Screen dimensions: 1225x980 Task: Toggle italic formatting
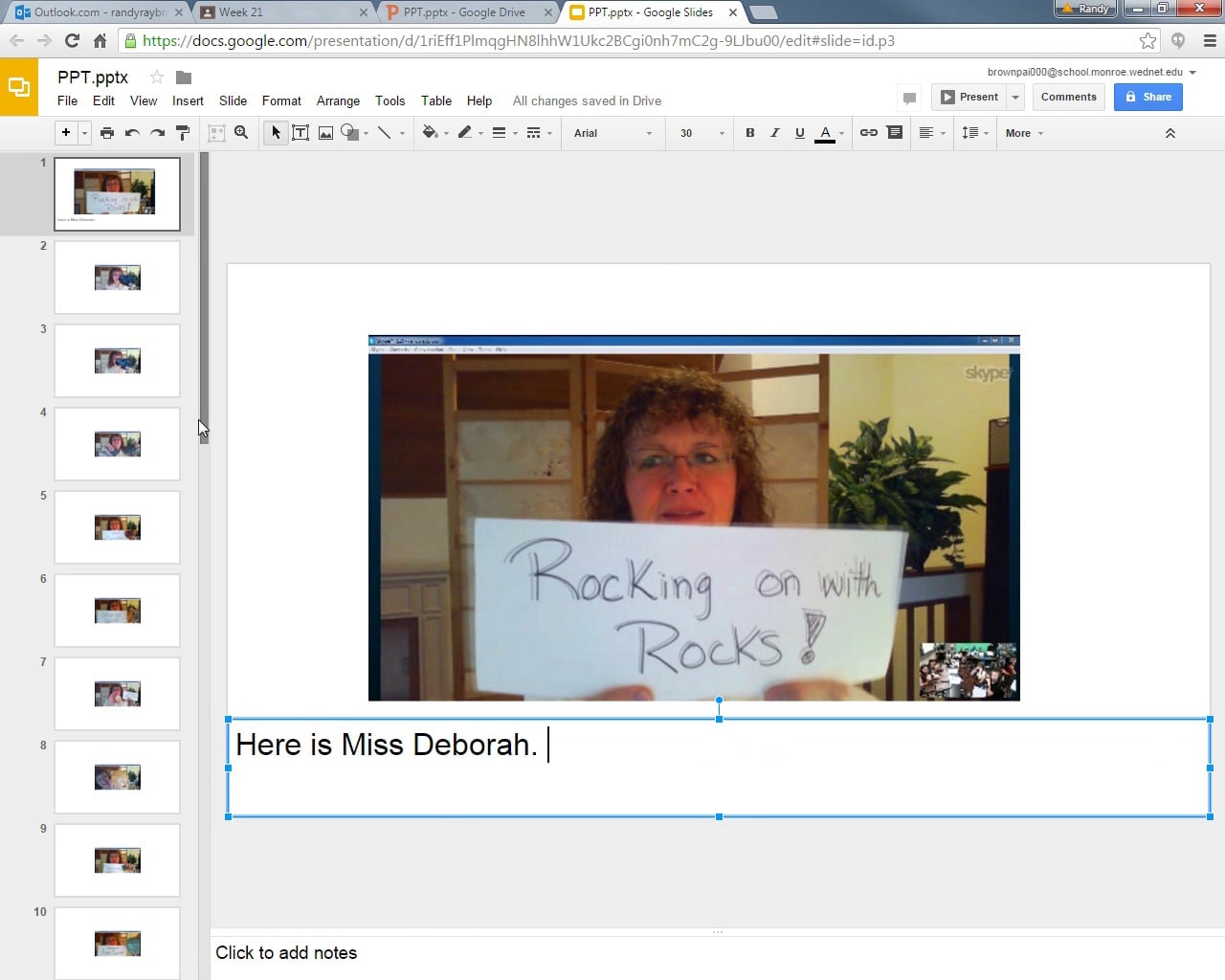click(x=775, y=133)
